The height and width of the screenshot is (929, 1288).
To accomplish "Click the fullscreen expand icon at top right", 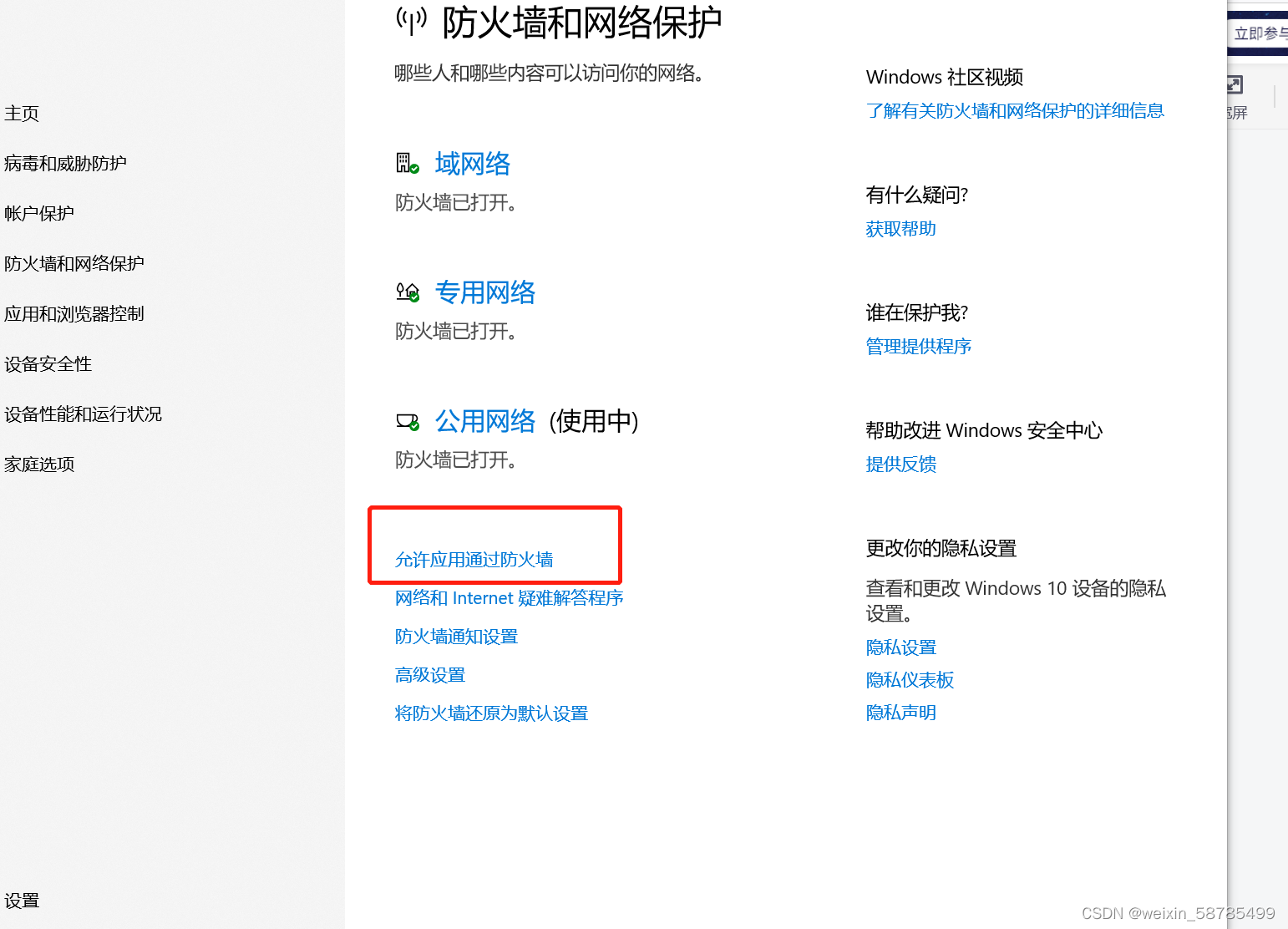I will pos(1234,84).
